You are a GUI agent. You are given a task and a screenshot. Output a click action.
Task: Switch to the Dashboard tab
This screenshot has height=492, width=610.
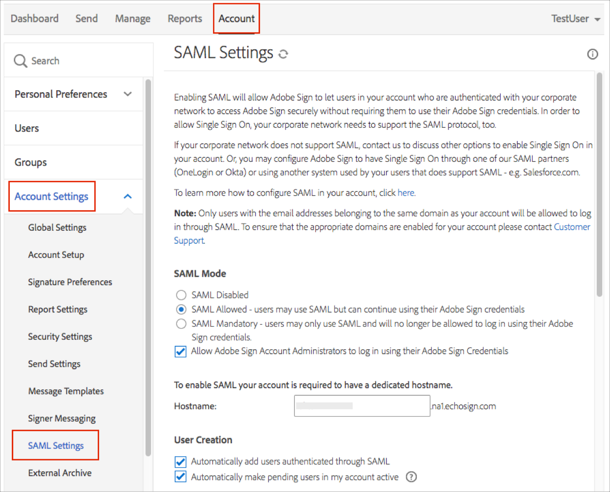tap(34, 18)
